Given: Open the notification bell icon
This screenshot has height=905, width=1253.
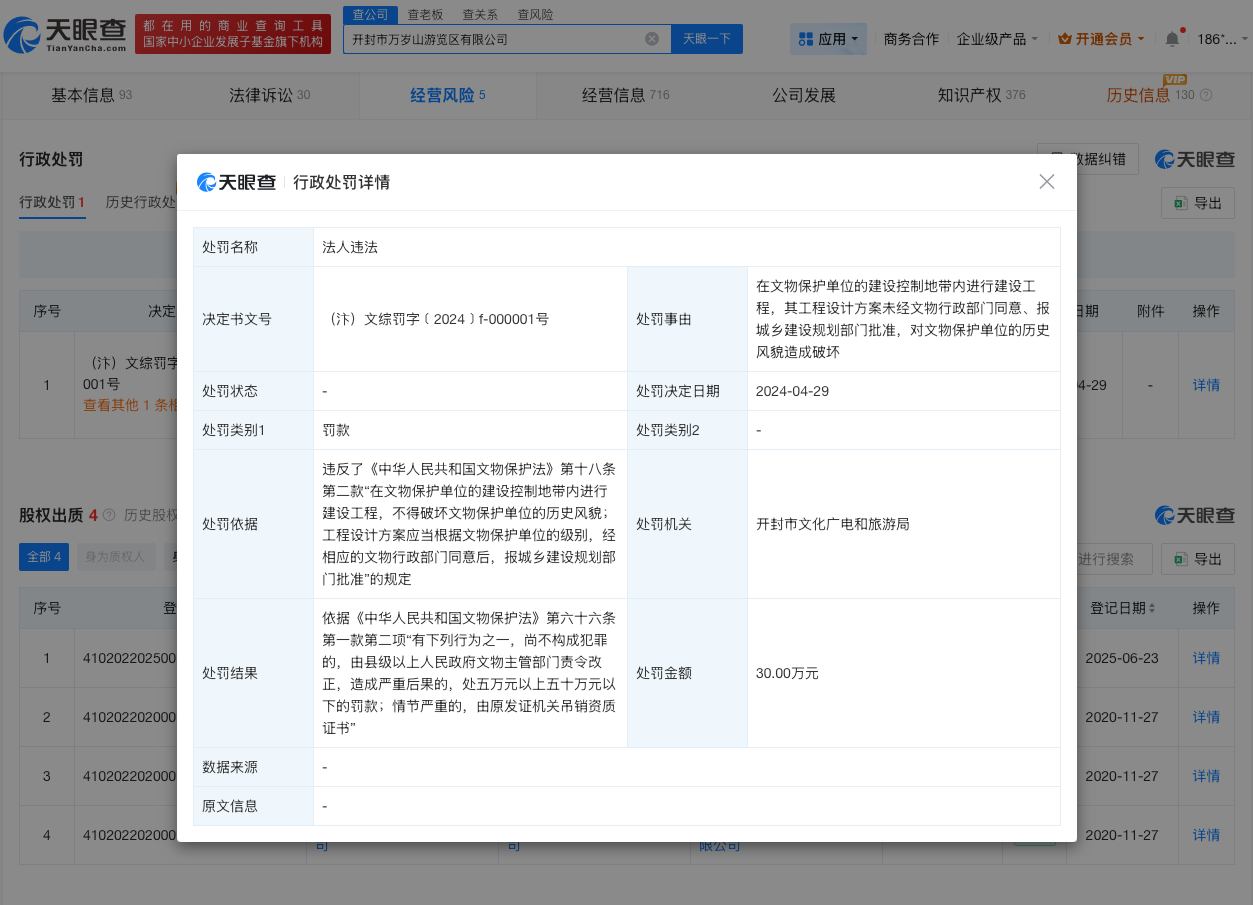Looking at the screenshot, I should pos(1172,39).
